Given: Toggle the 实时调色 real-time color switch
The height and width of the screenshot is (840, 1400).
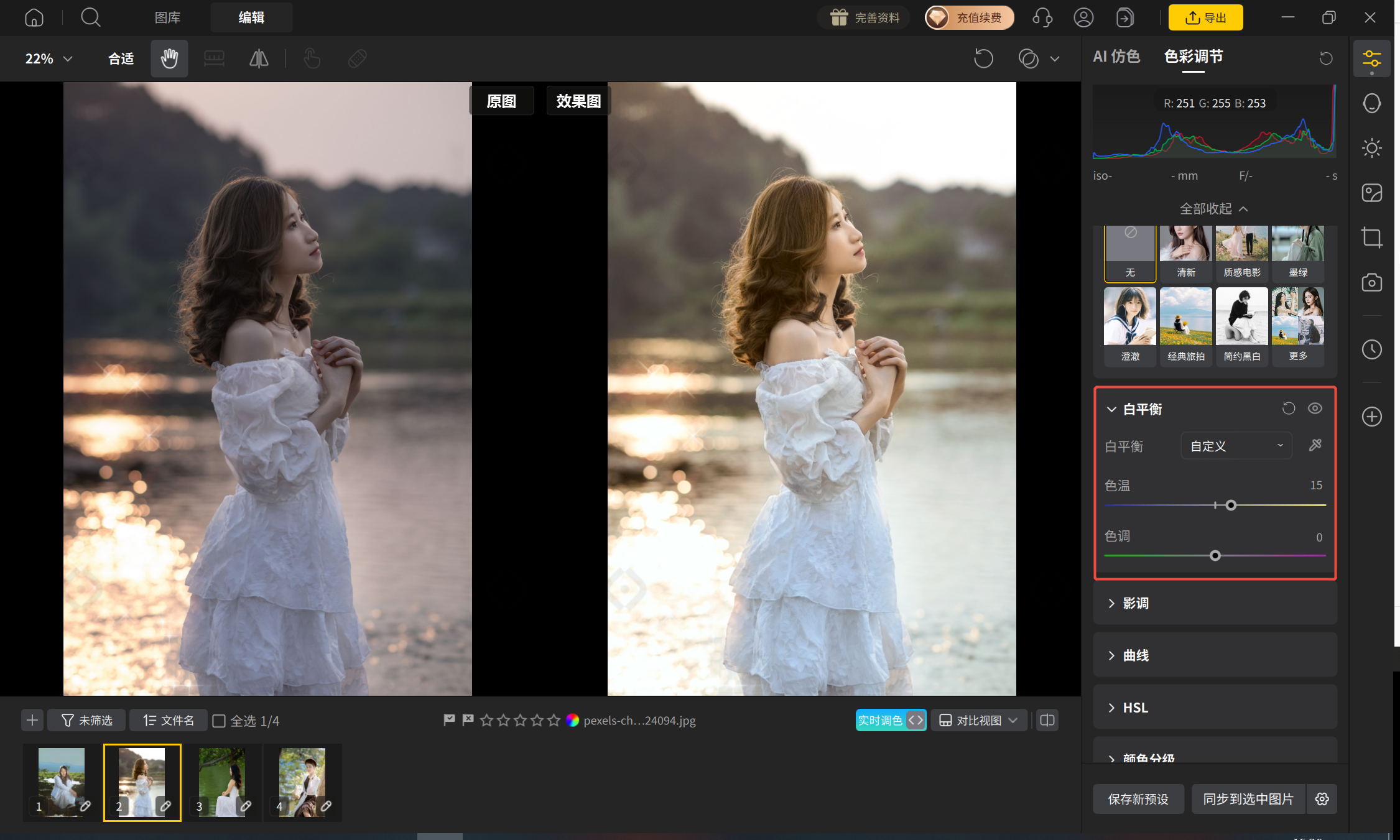Looking at the screenshot, I should click(891, 720).
